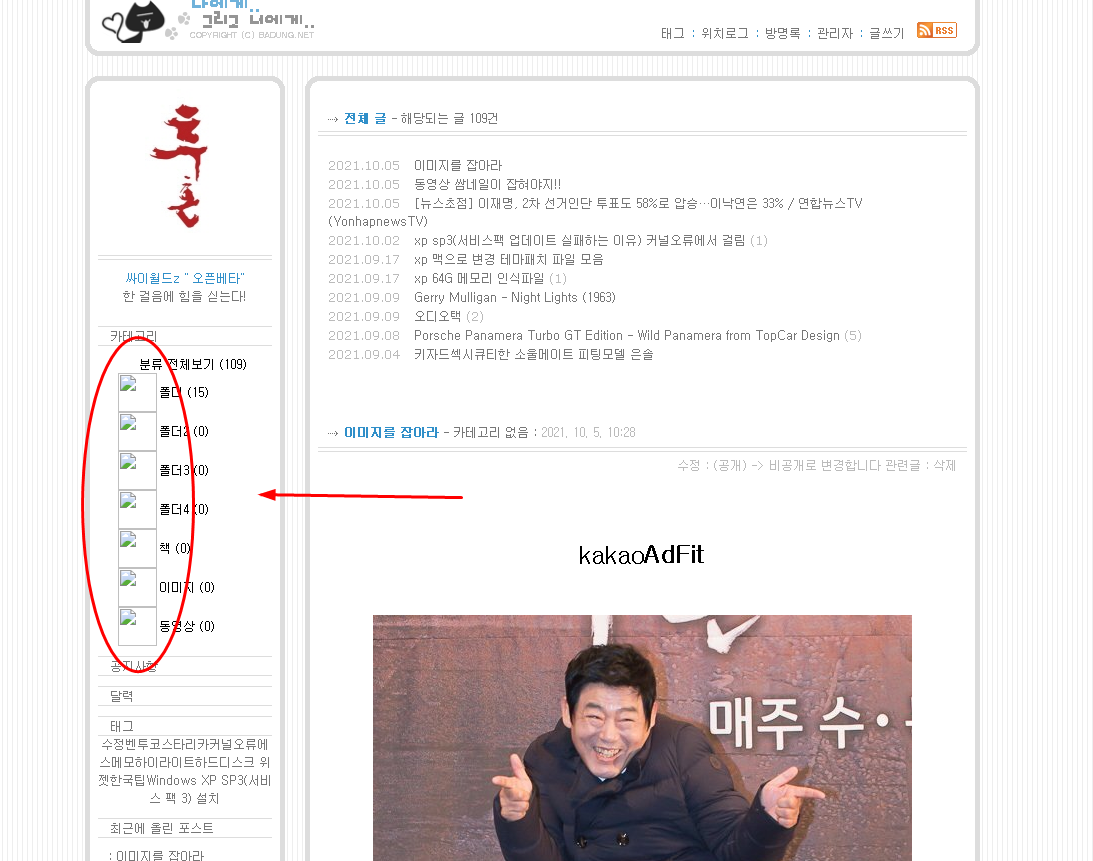Open the 동영상 (0) category

point(187,627)
